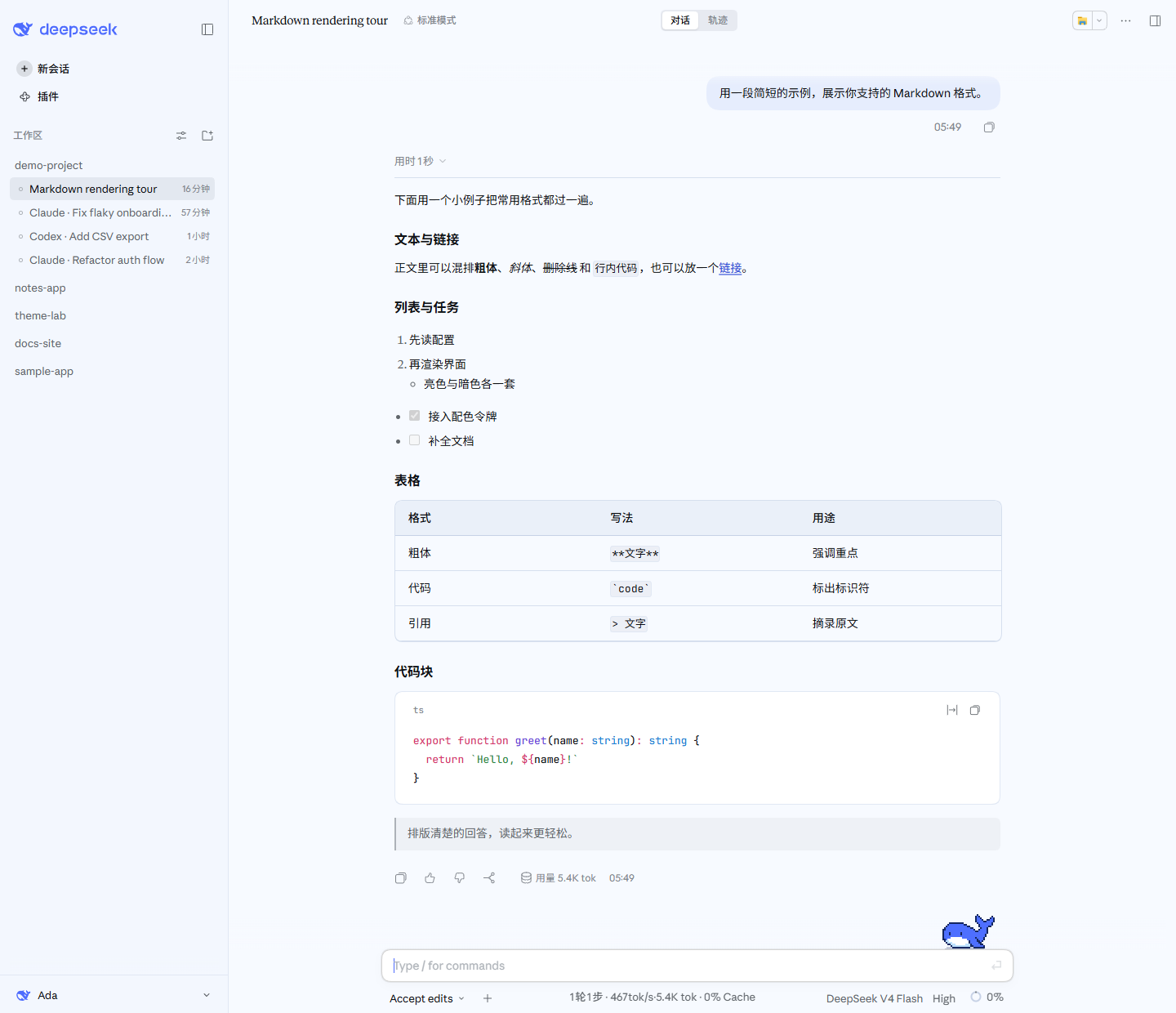
Task: Collapse the left sidebar panel icon
Action: 207,29
